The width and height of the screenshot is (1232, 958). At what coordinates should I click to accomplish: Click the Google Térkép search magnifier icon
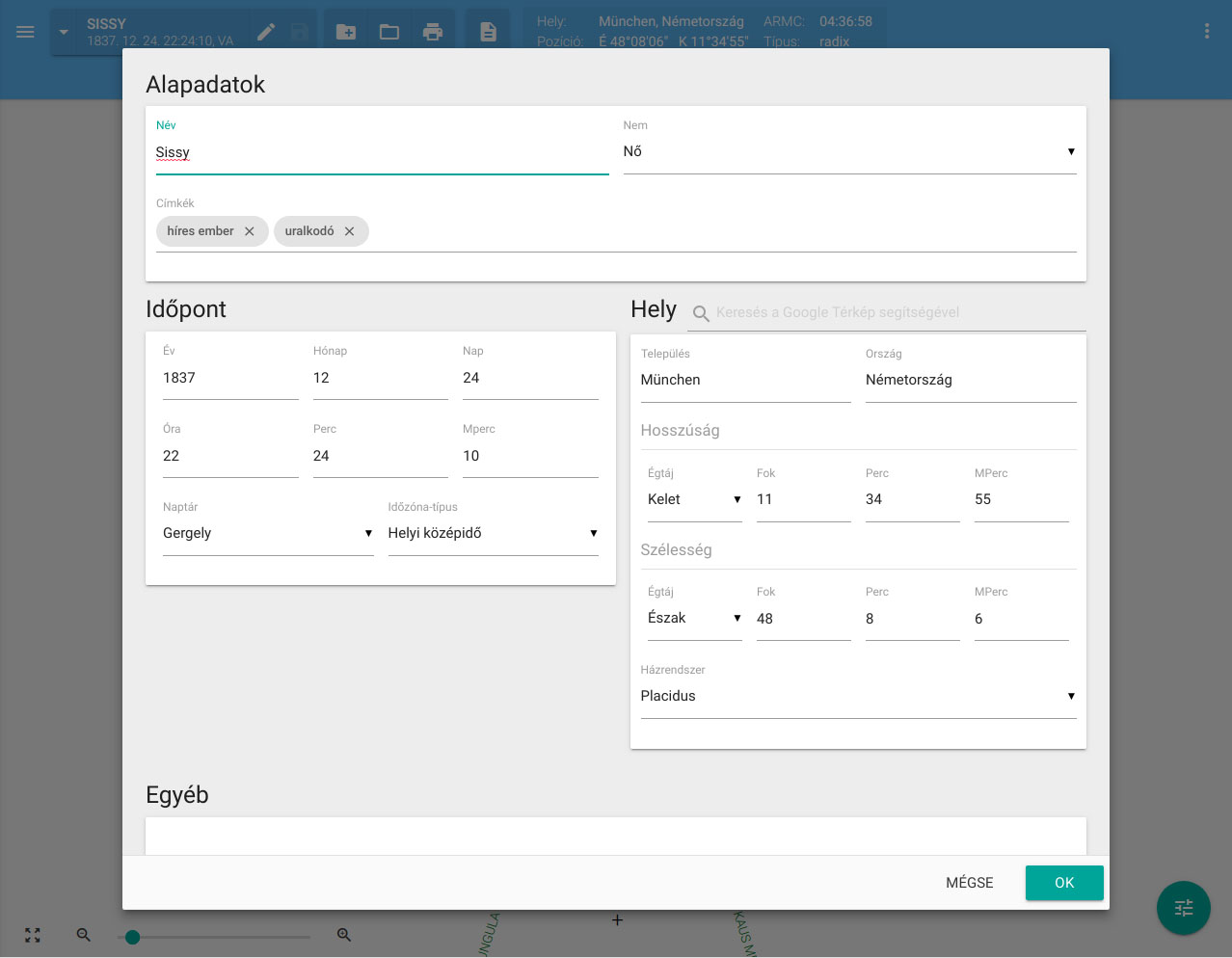pos(701,313)
